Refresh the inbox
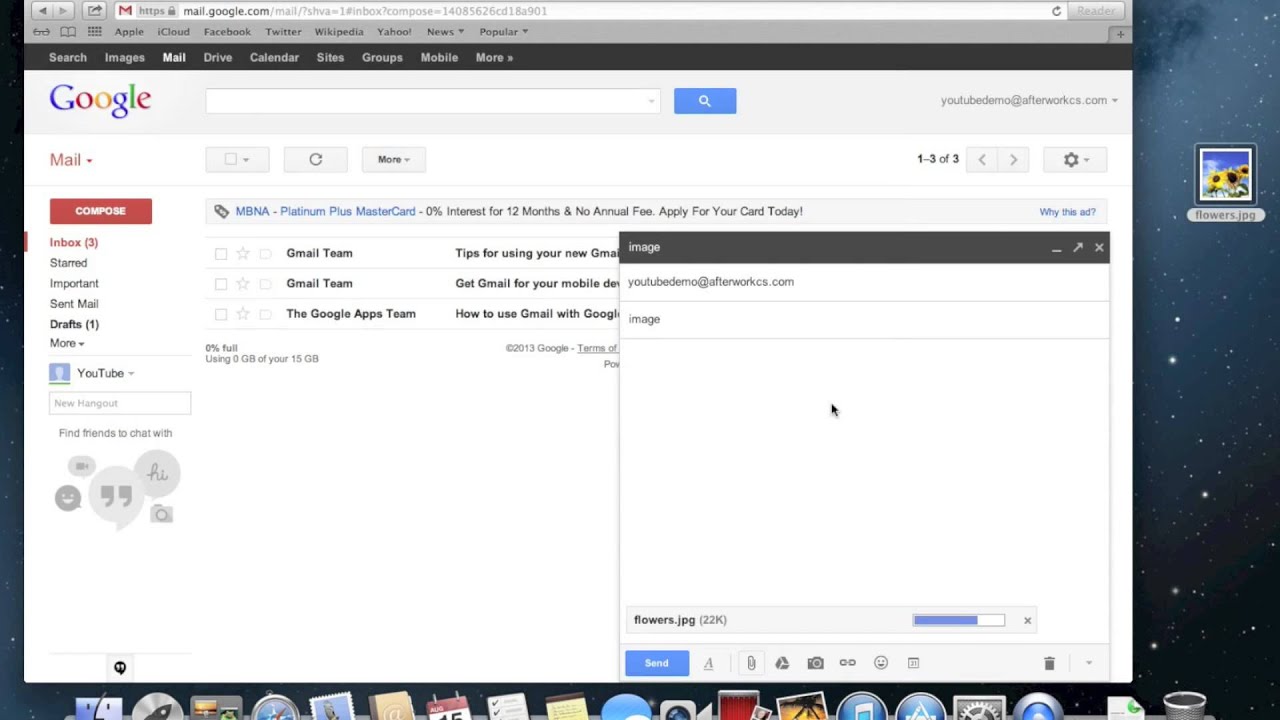 tap(316, 160)
